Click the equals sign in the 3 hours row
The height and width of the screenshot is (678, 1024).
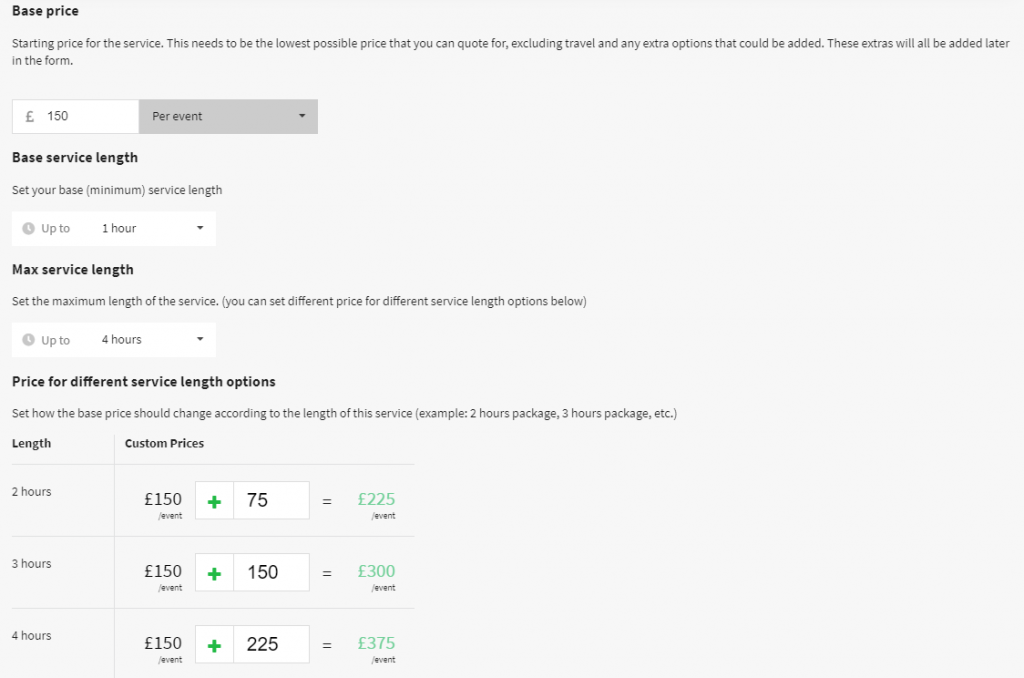pyautogui.click(x=327, y=573)
